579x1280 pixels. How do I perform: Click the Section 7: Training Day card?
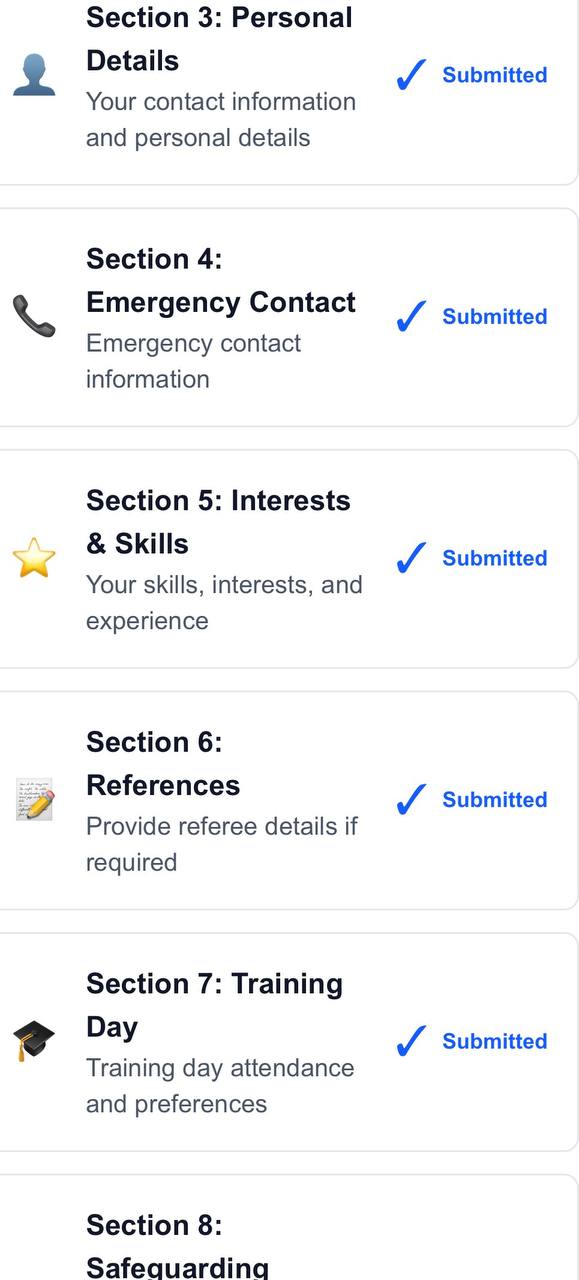click(215, 1005)
